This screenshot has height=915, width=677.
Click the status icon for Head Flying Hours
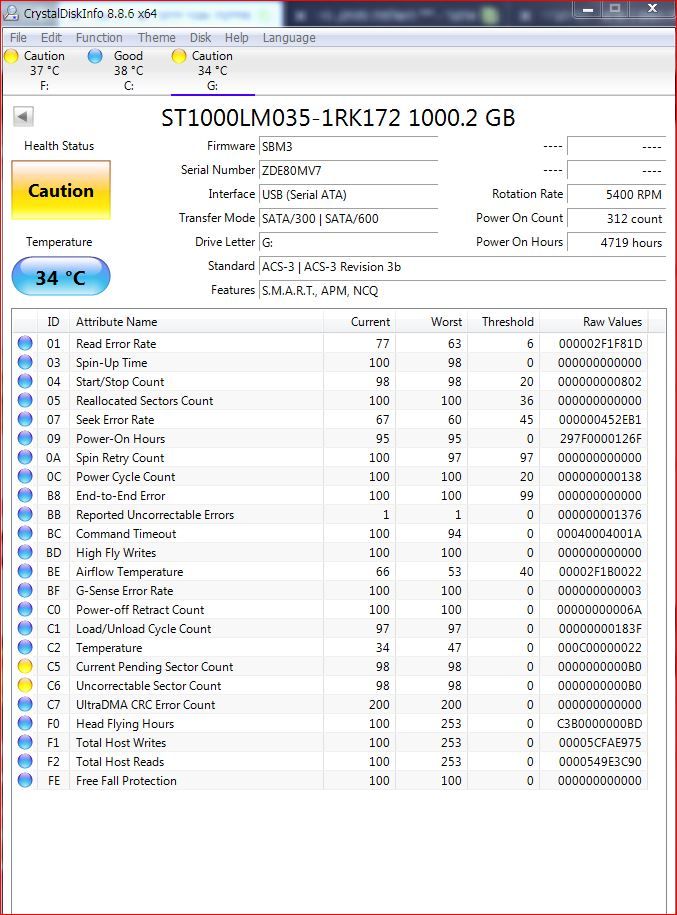pyautogui.click(x=25, y=723)
